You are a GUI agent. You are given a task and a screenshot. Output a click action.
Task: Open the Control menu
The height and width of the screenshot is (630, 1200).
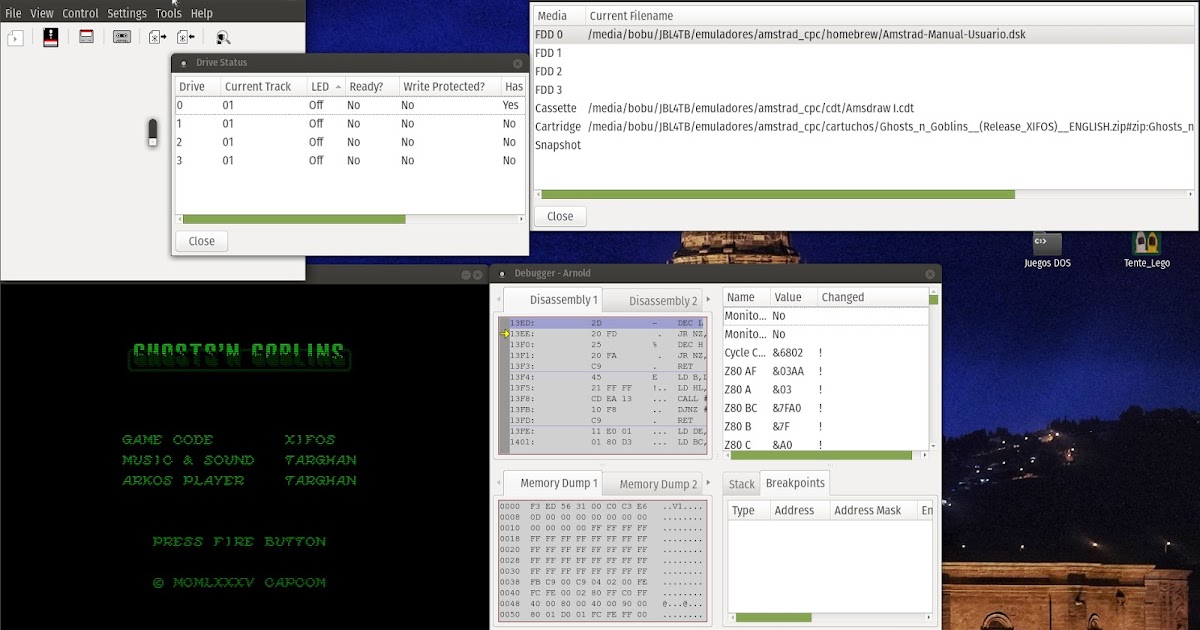coord(80,13)
